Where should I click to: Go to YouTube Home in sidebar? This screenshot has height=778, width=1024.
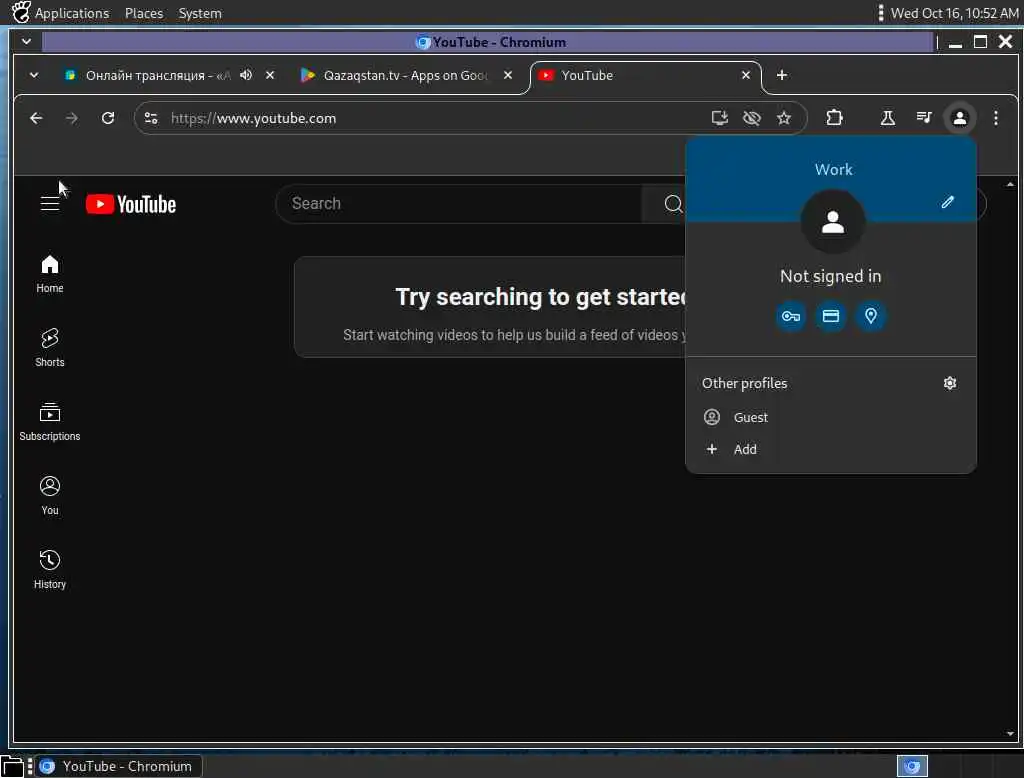click(50, 274)
